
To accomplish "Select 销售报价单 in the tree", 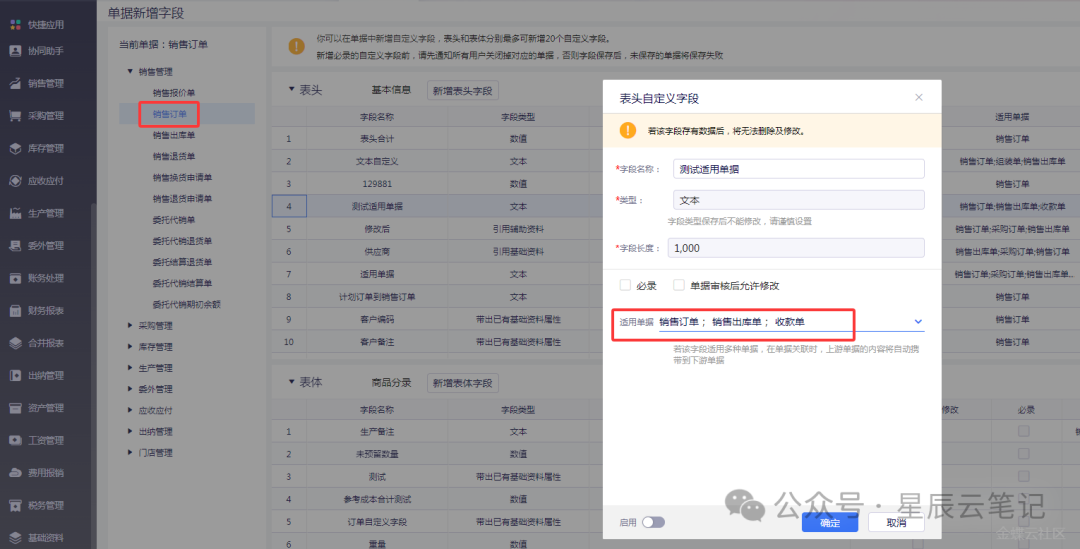I will pyautogui.click(x=174, y=92).
